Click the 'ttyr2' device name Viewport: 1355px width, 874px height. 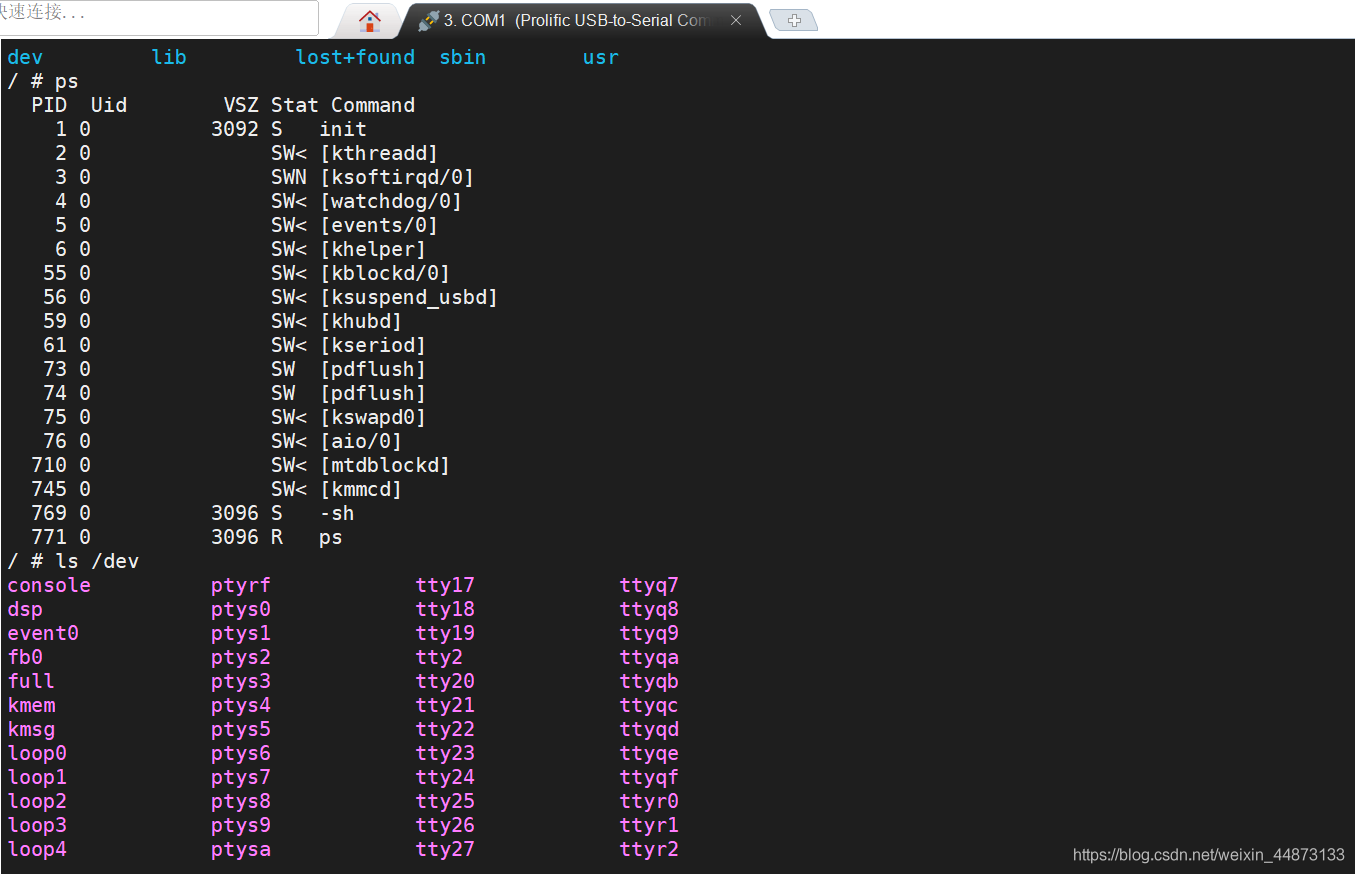[649, 849]
